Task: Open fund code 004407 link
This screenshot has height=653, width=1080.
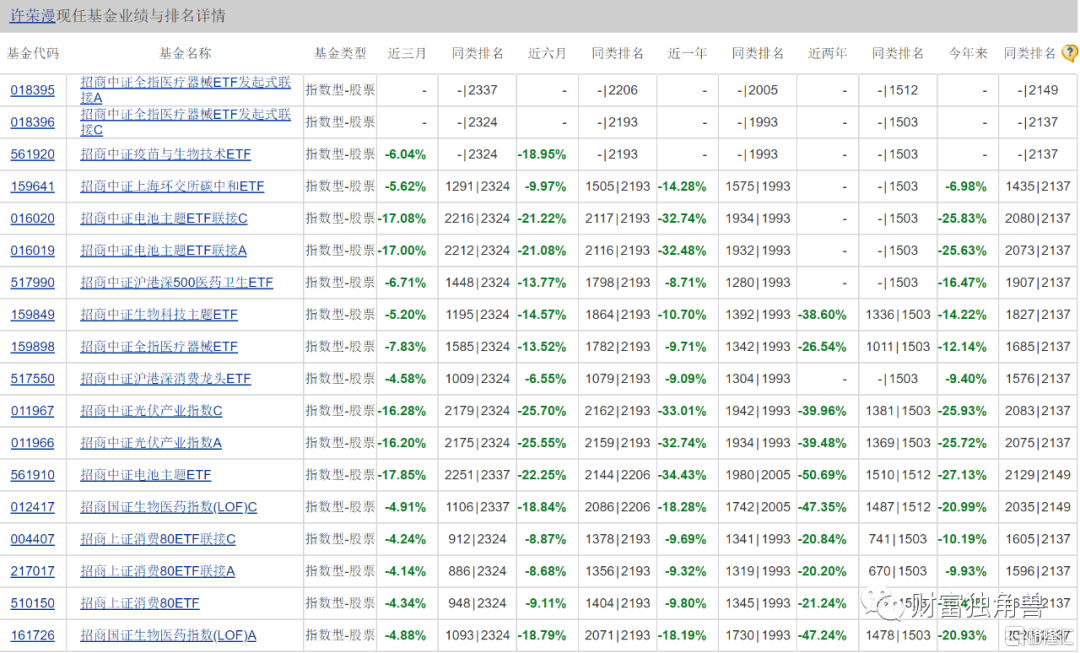Action: coord(32,539)
